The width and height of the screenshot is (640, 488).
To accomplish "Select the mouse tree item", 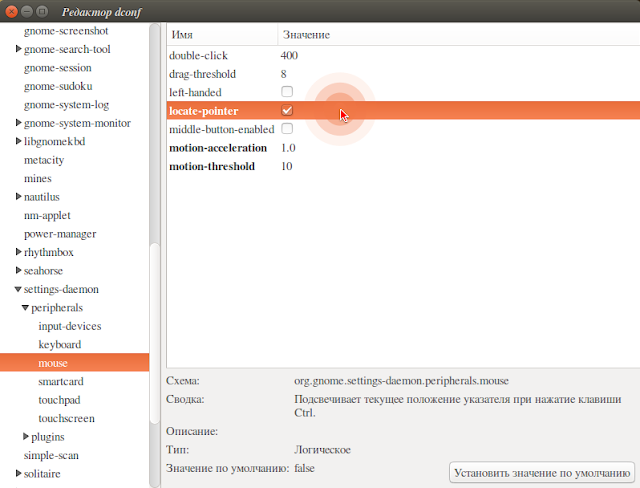I will pos(74,363).
